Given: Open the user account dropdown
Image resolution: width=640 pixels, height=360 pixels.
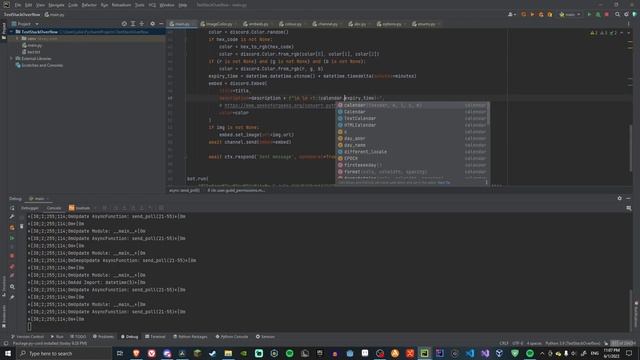Looking at the screenshot, I should 511,14.
